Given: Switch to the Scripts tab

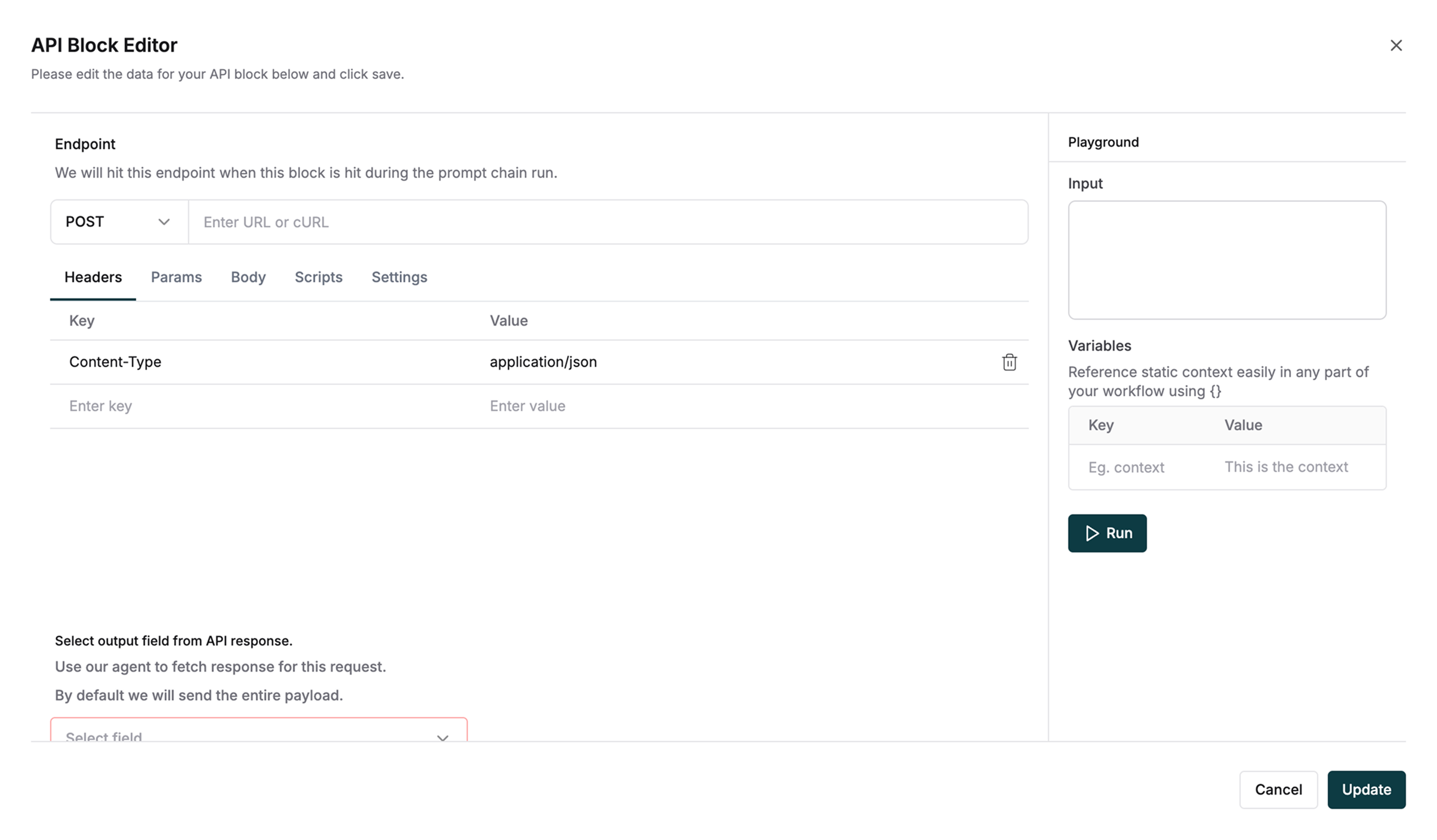Looking at the screenshot, I should [x=318, y=277].
